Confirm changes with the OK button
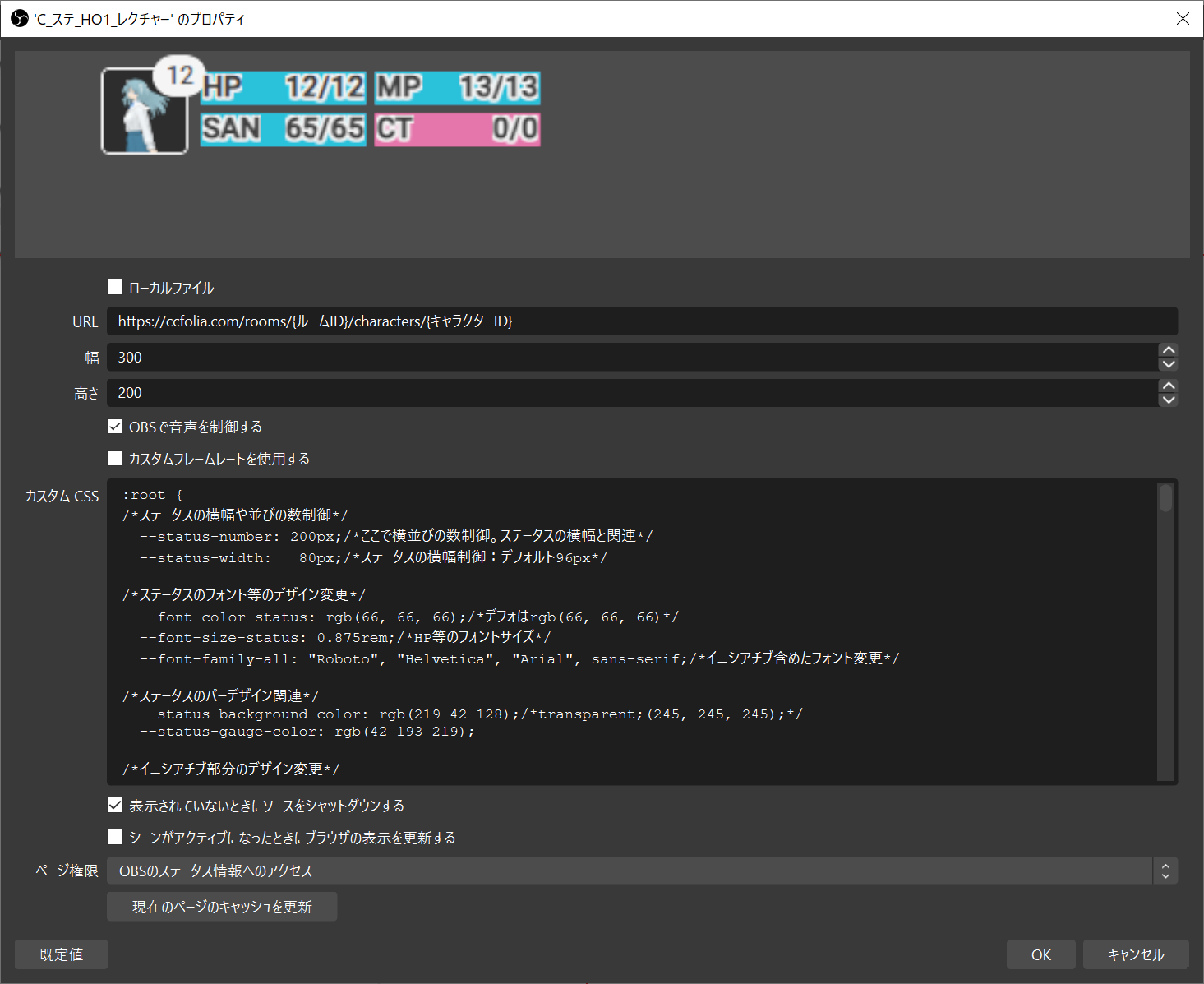Screen dimensions: 1204x984 pos(1040,954)
